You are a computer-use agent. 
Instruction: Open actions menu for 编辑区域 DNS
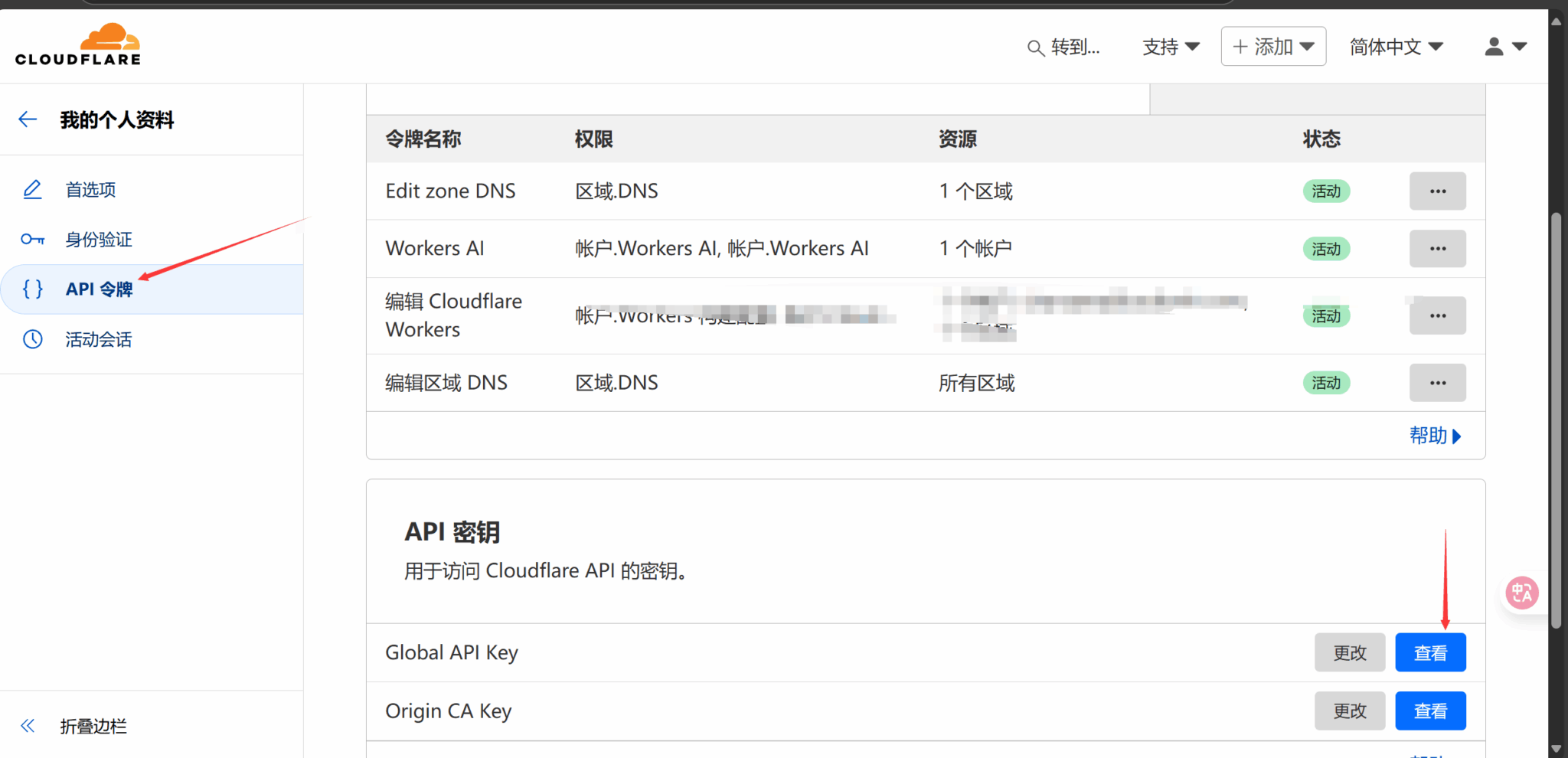(1438, 383)
